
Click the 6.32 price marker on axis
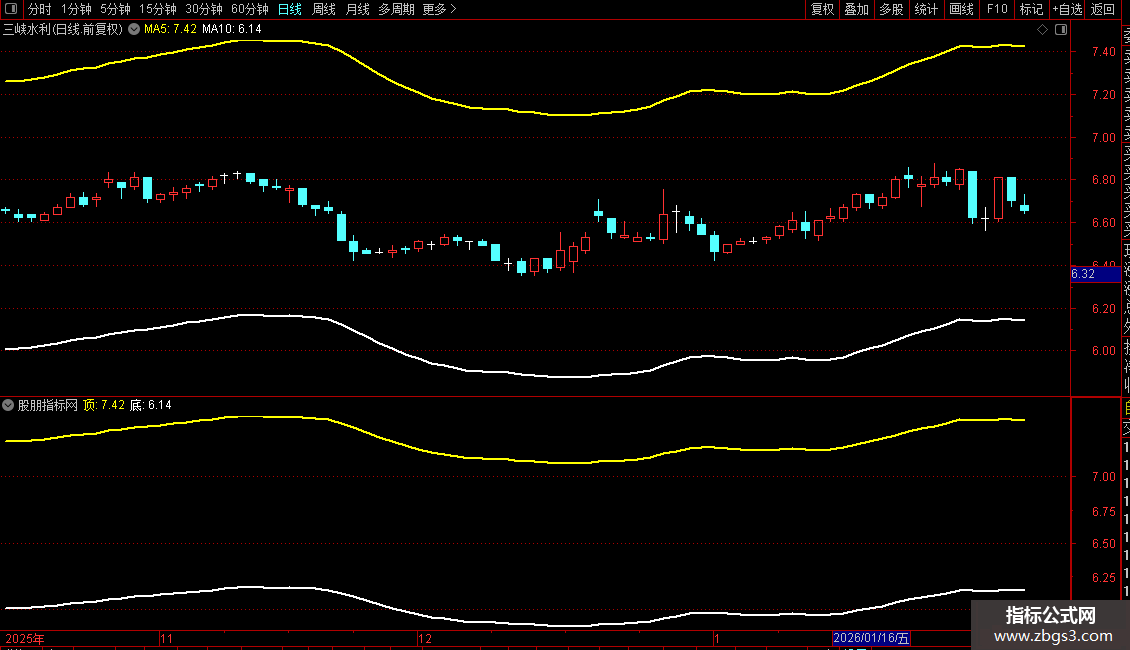click(x=1095, y=274)
